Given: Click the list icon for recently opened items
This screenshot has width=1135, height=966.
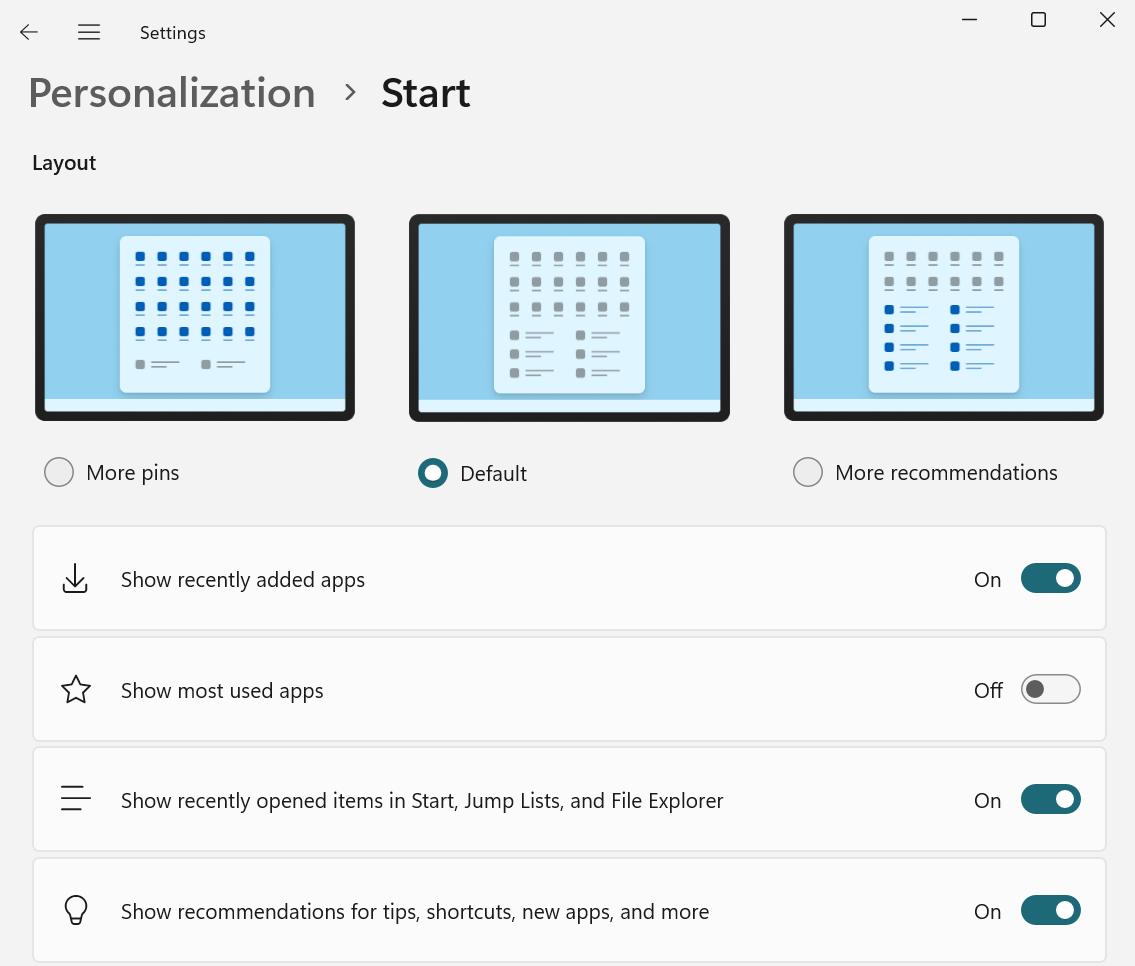Looking at the screenshot, I should click(x=75, y=798).
